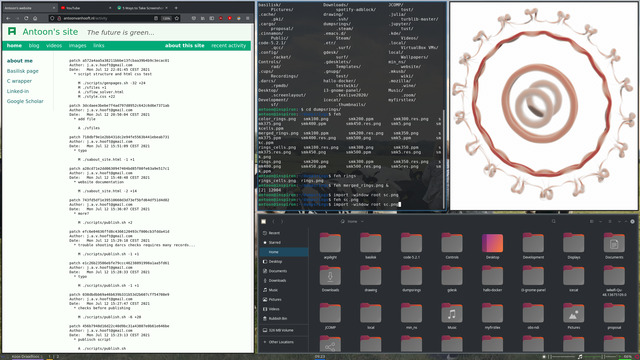Open Firefox home page icon
This screenshot has height=360, width=640.
coord(35,18)
